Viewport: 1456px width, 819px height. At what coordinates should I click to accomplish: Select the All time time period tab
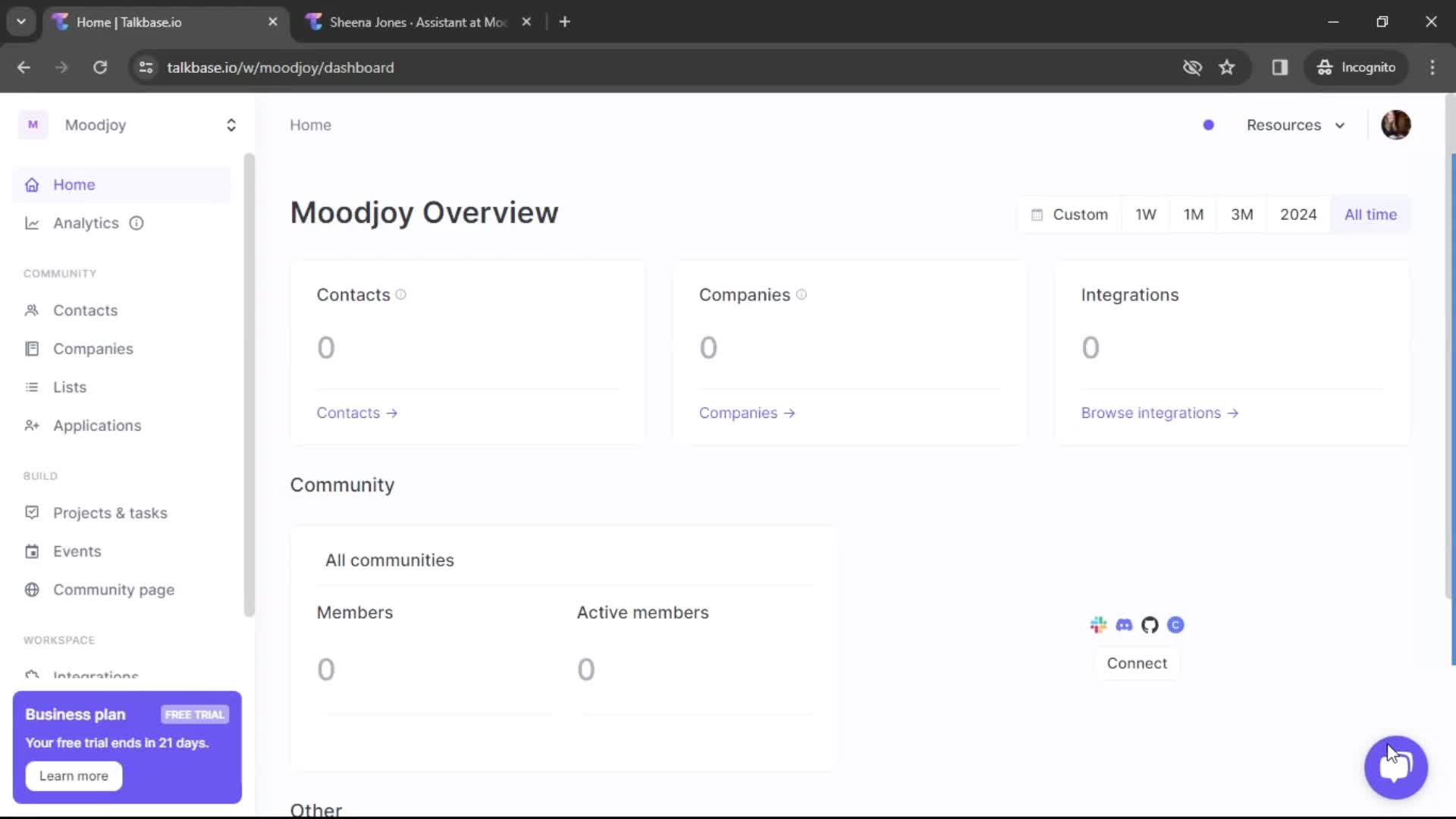click(1370, 214)
